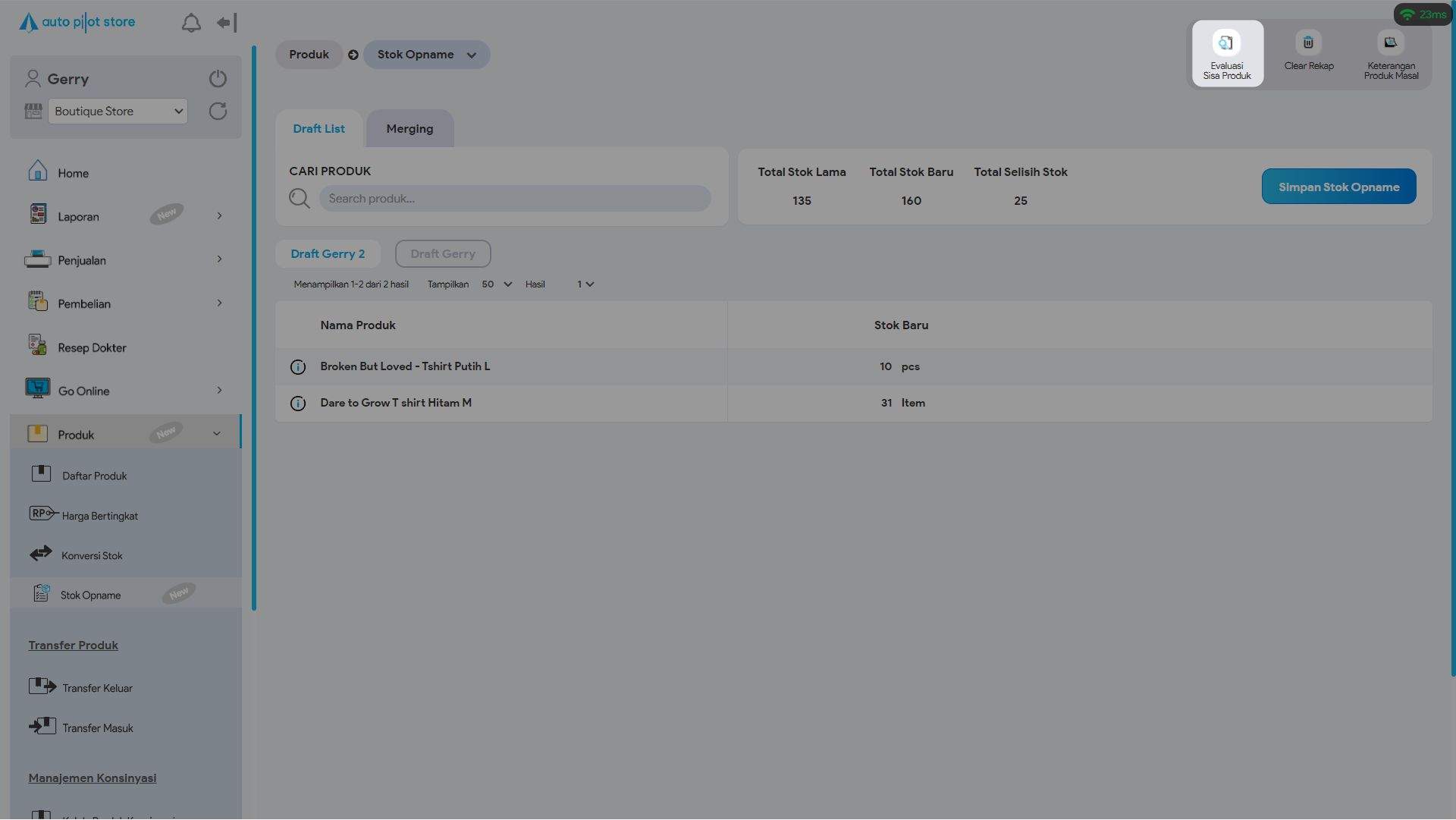Image resolution: width=1456 pixels, height=820 pixels.
Task: Click the Clear Rekap trash icon
Action: [1308, 43]
